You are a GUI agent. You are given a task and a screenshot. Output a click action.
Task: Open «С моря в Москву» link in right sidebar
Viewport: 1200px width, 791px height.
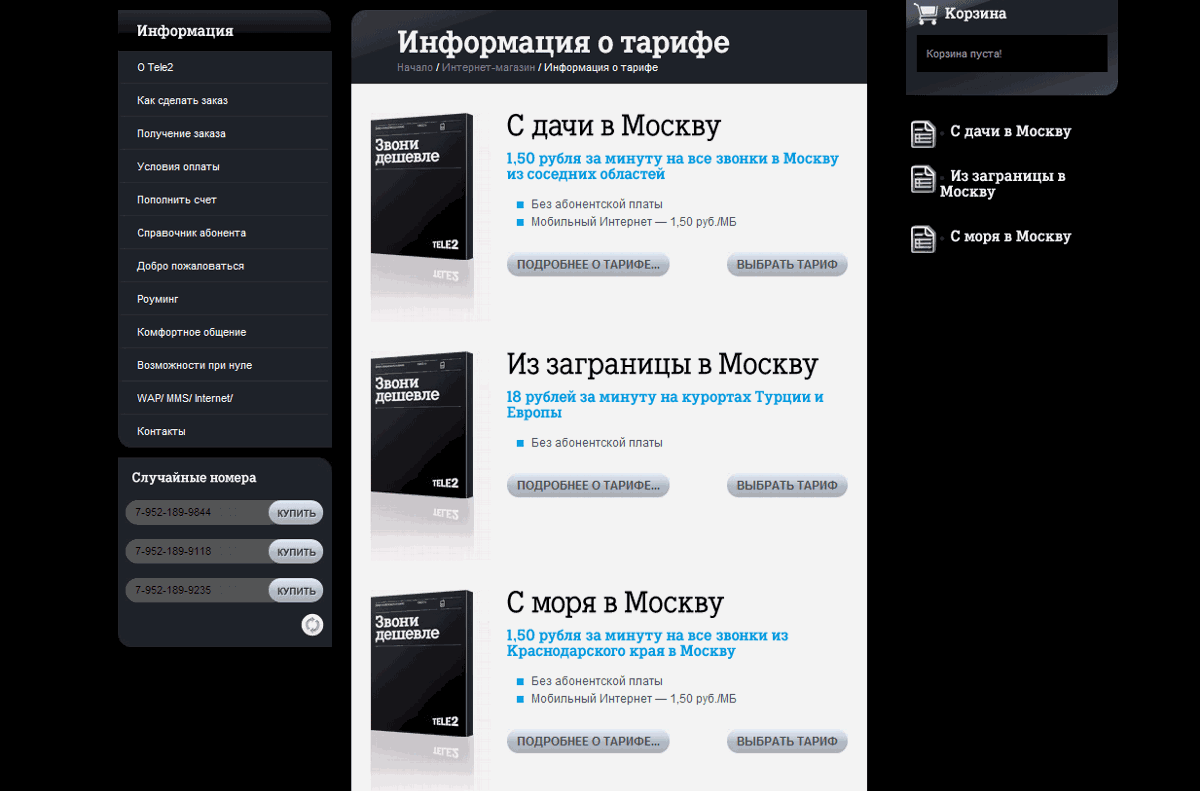(x=1010, y=236)
